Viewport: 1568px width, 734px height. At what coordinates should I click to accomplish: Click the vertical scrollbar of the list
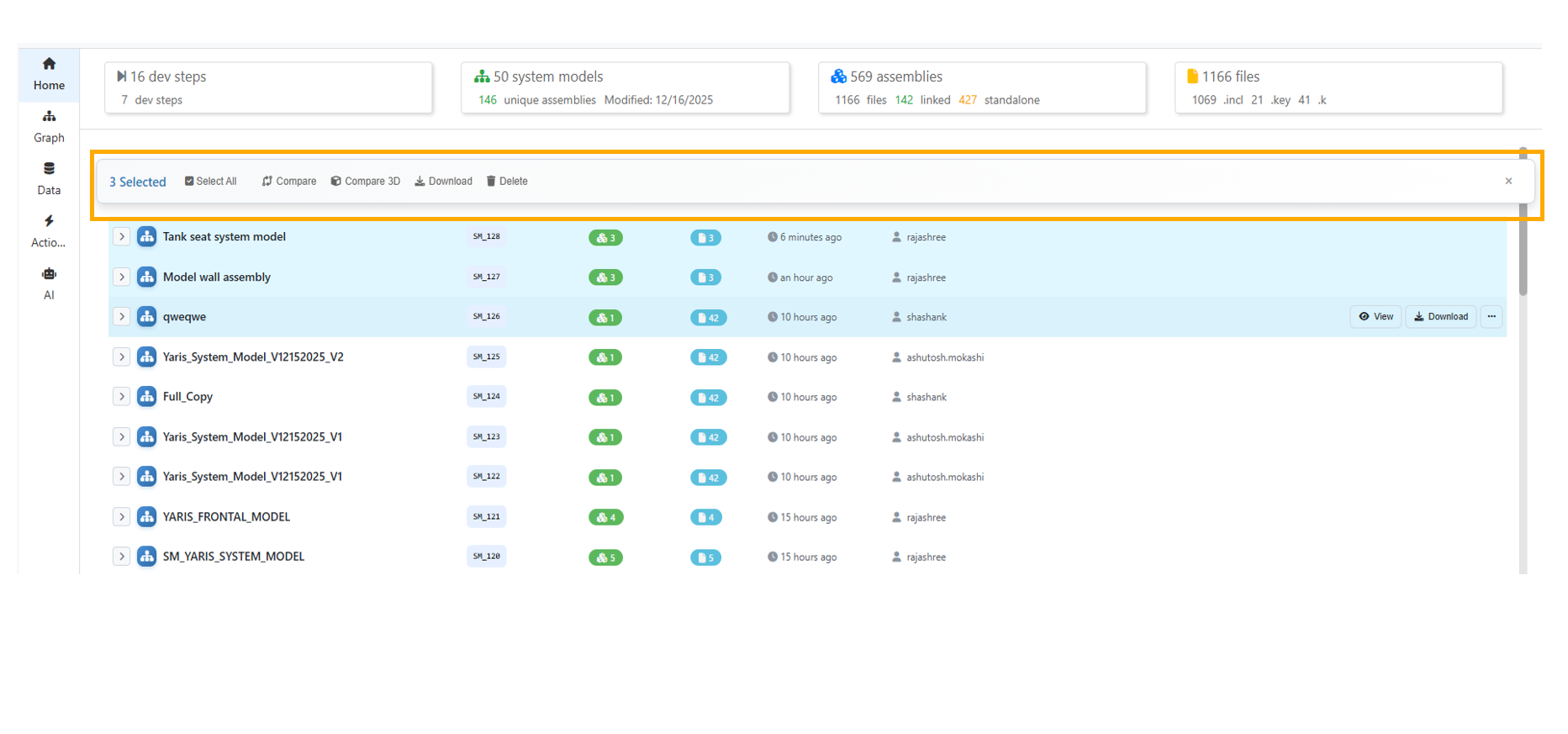point(1523,252)
